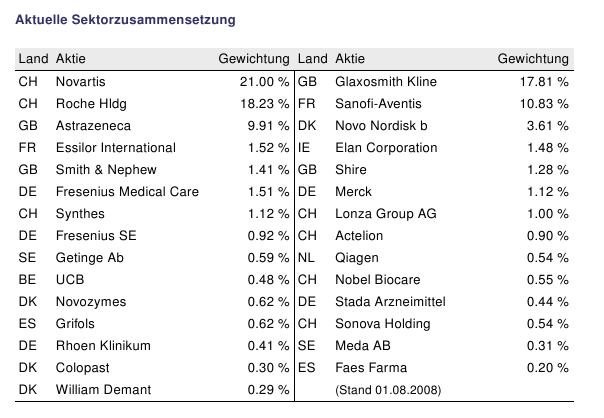Select the Sonova Holding entry
The height and width of the screenshot is (418, 604).
pyautogui.click(x=384, y=323)
